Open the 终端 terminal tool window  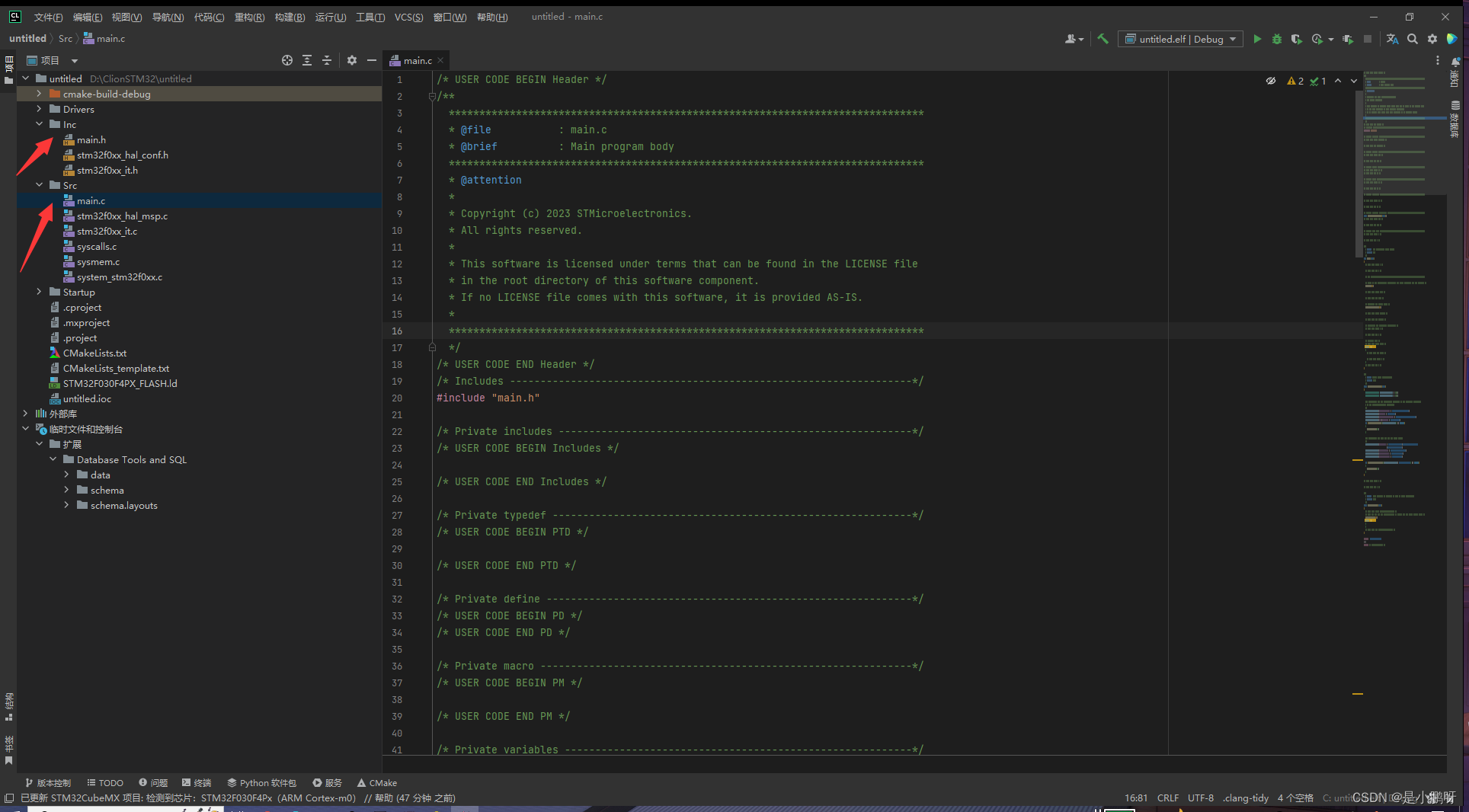[197, 782]
